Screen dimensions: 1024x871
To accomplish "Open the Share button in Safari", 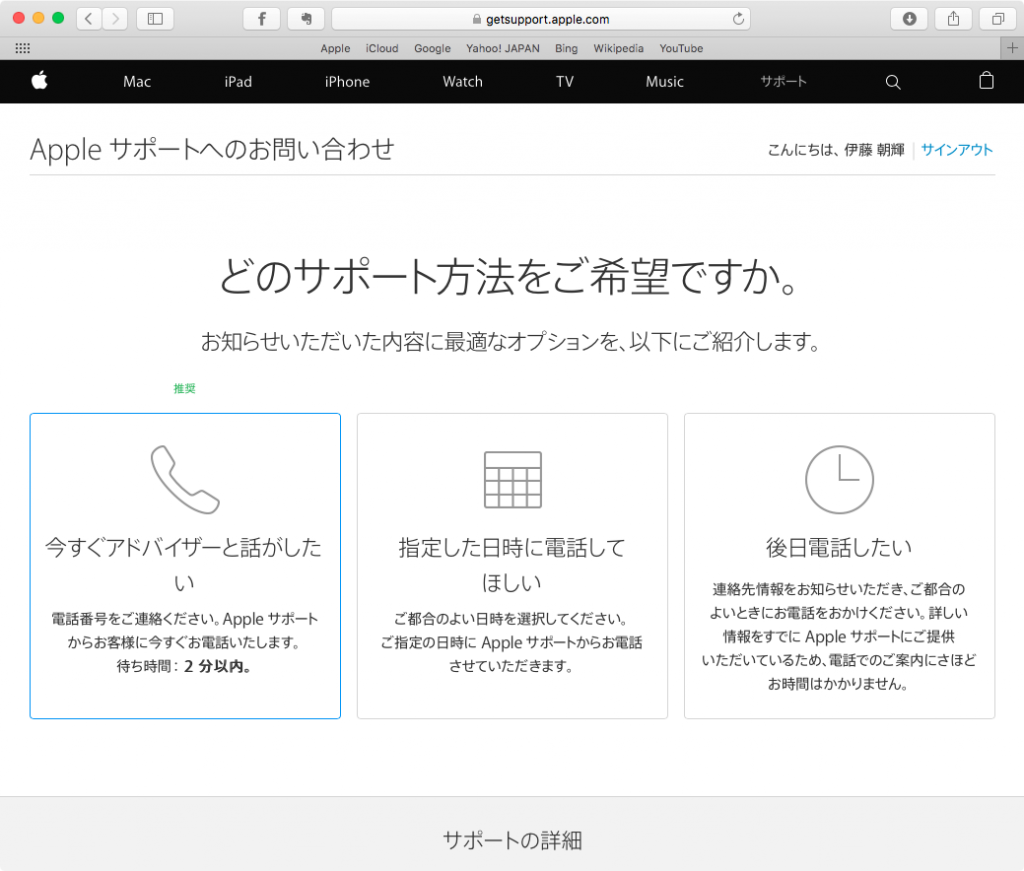I will (953, 19).
